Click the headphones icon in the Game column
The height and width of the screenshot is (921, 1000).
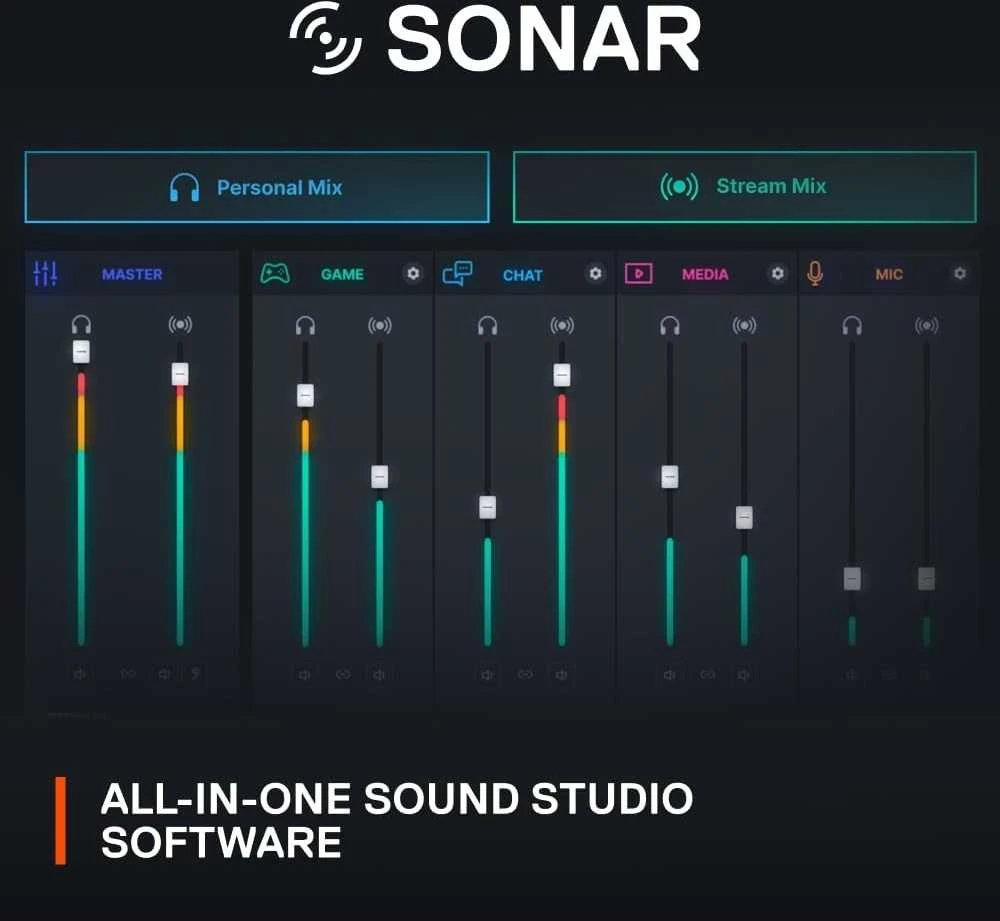click(305, 325)
